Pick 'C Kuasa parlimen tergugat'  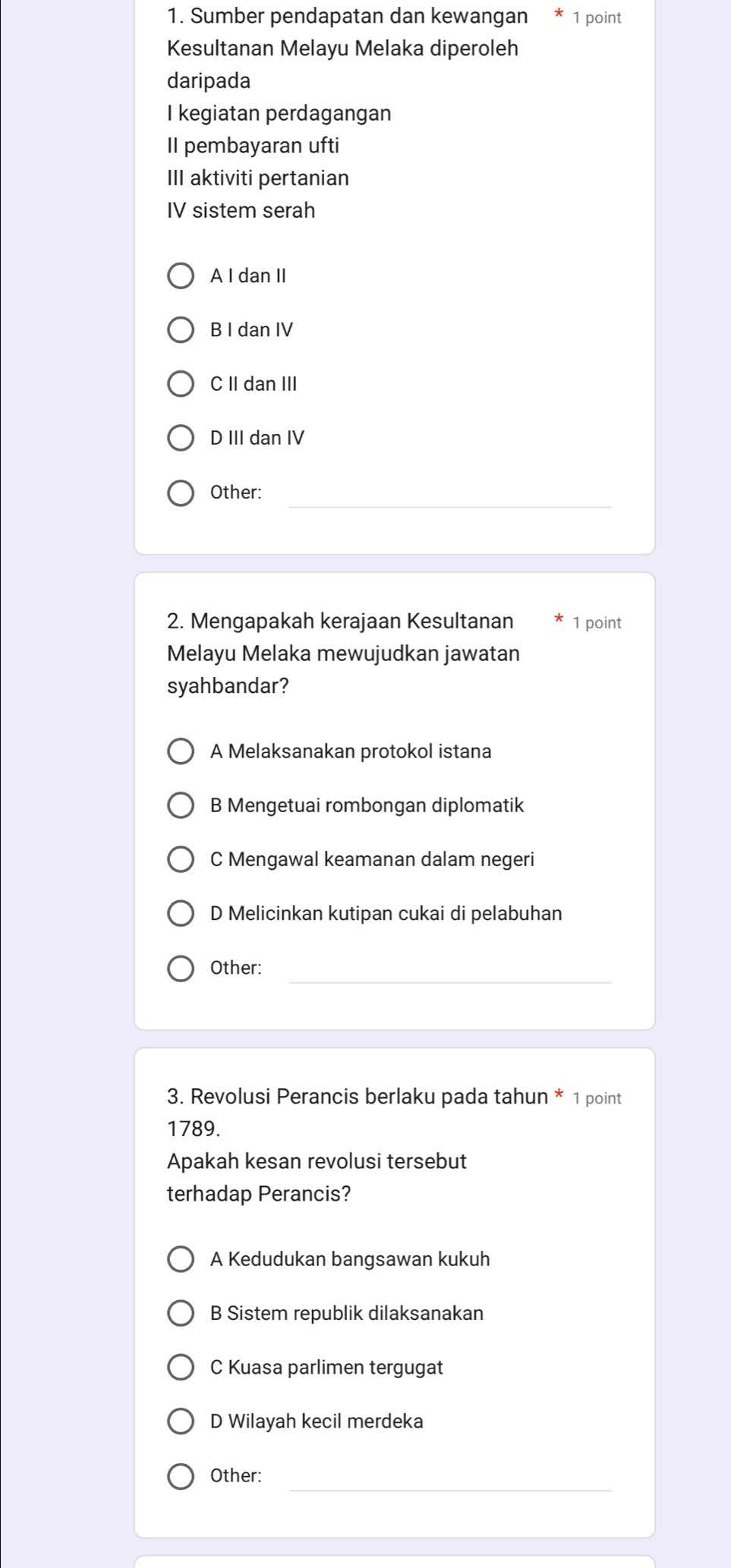pos(181,1368)
